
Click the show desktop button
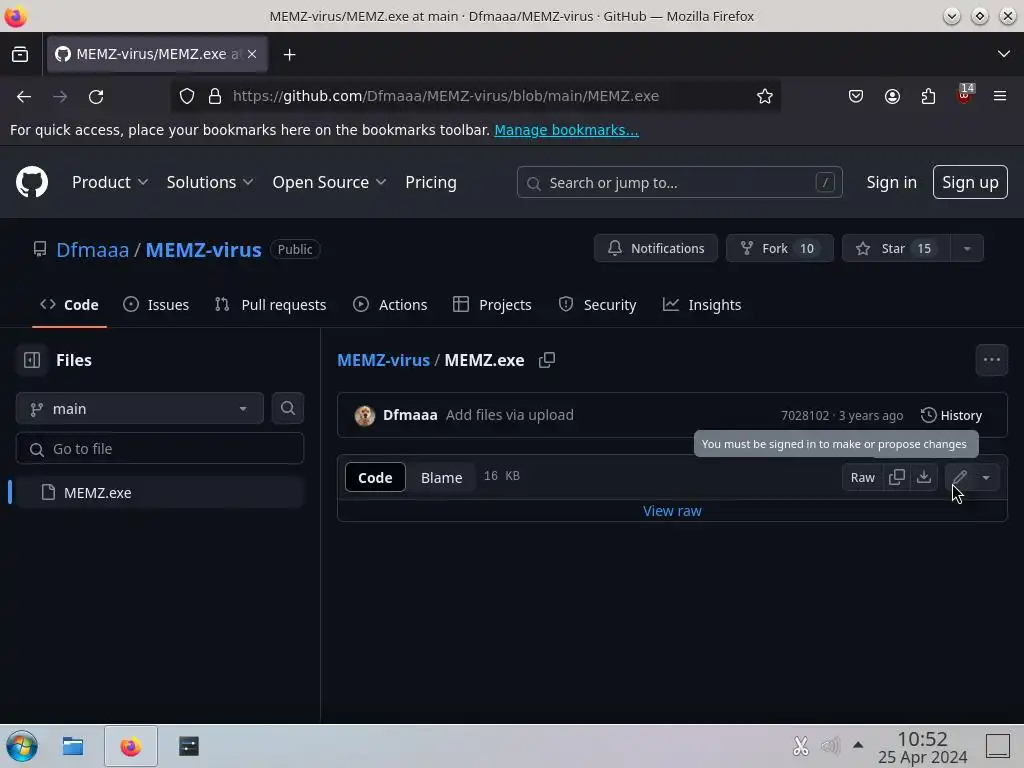(998, 745)
